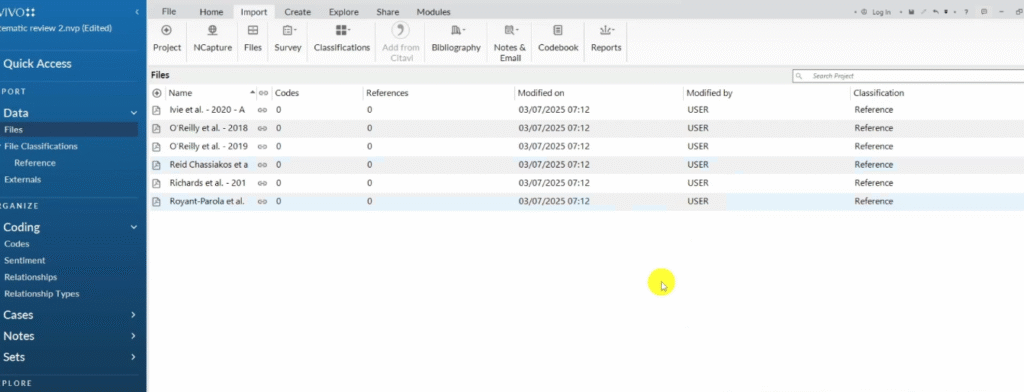Open Relationships under Coding

[x=30, y=277]
